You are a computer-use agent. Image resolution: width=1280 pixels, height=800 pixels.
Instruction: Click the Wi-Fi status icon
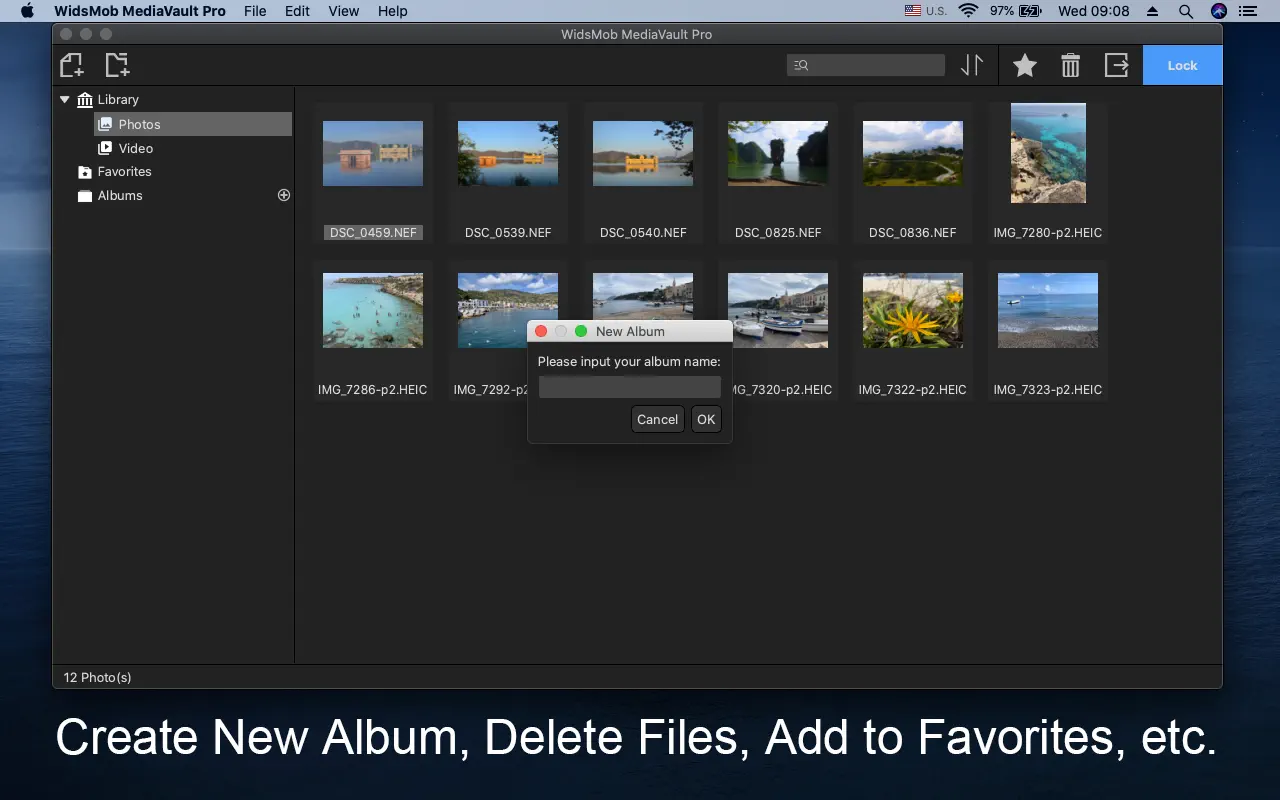coord(967,11)
